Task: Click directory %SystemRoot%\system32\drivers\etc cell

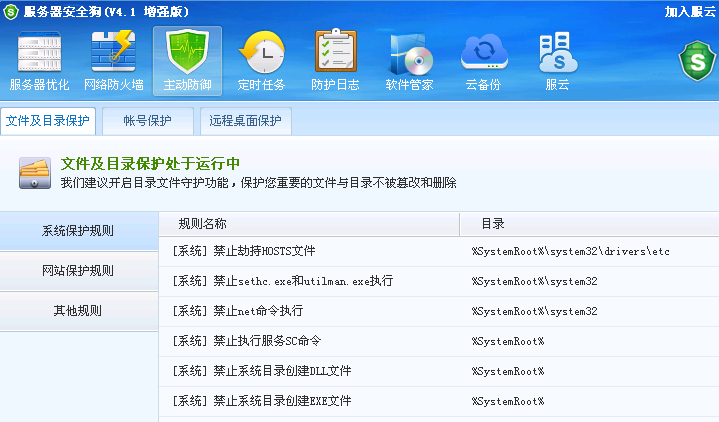Action: 571,251
